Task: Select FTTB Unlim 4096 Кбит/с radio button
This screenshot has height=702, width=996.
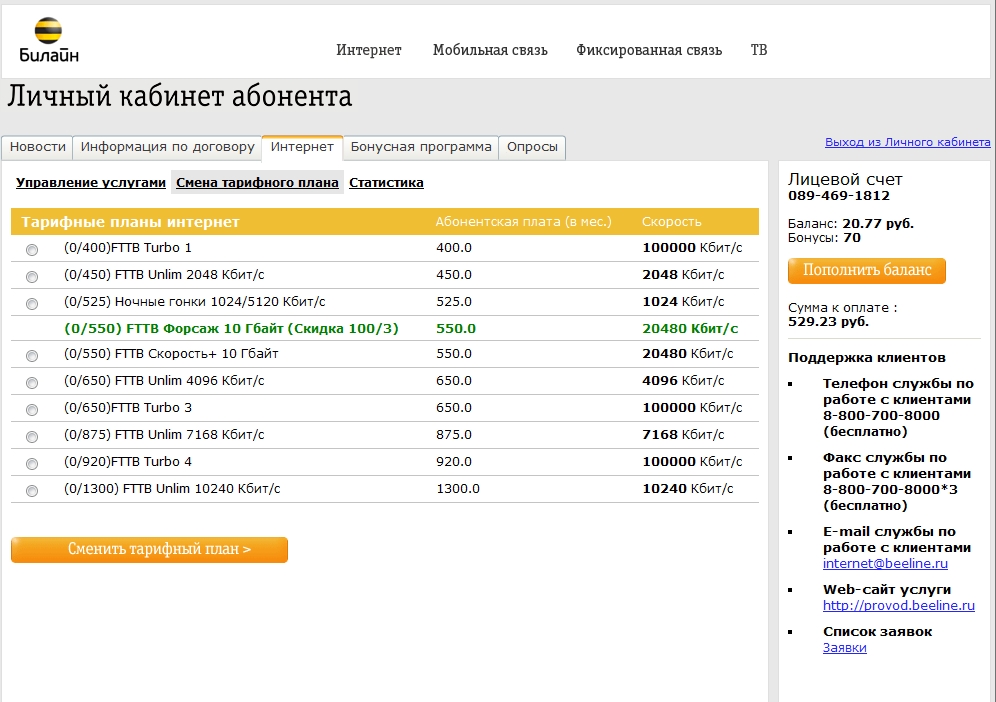Action: pyautogui.click(x=32, y=382)
